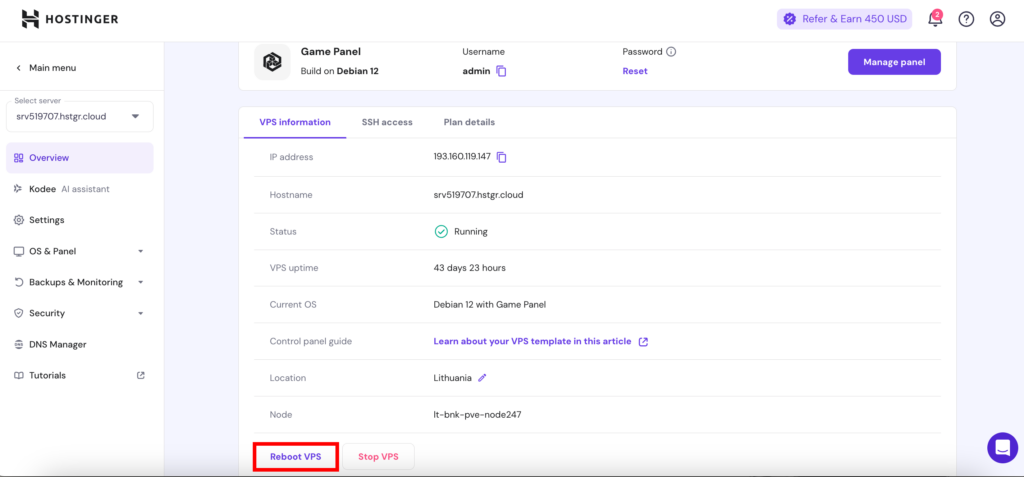
Task: Click Reset password link
Action: click(x=635, y=71)
